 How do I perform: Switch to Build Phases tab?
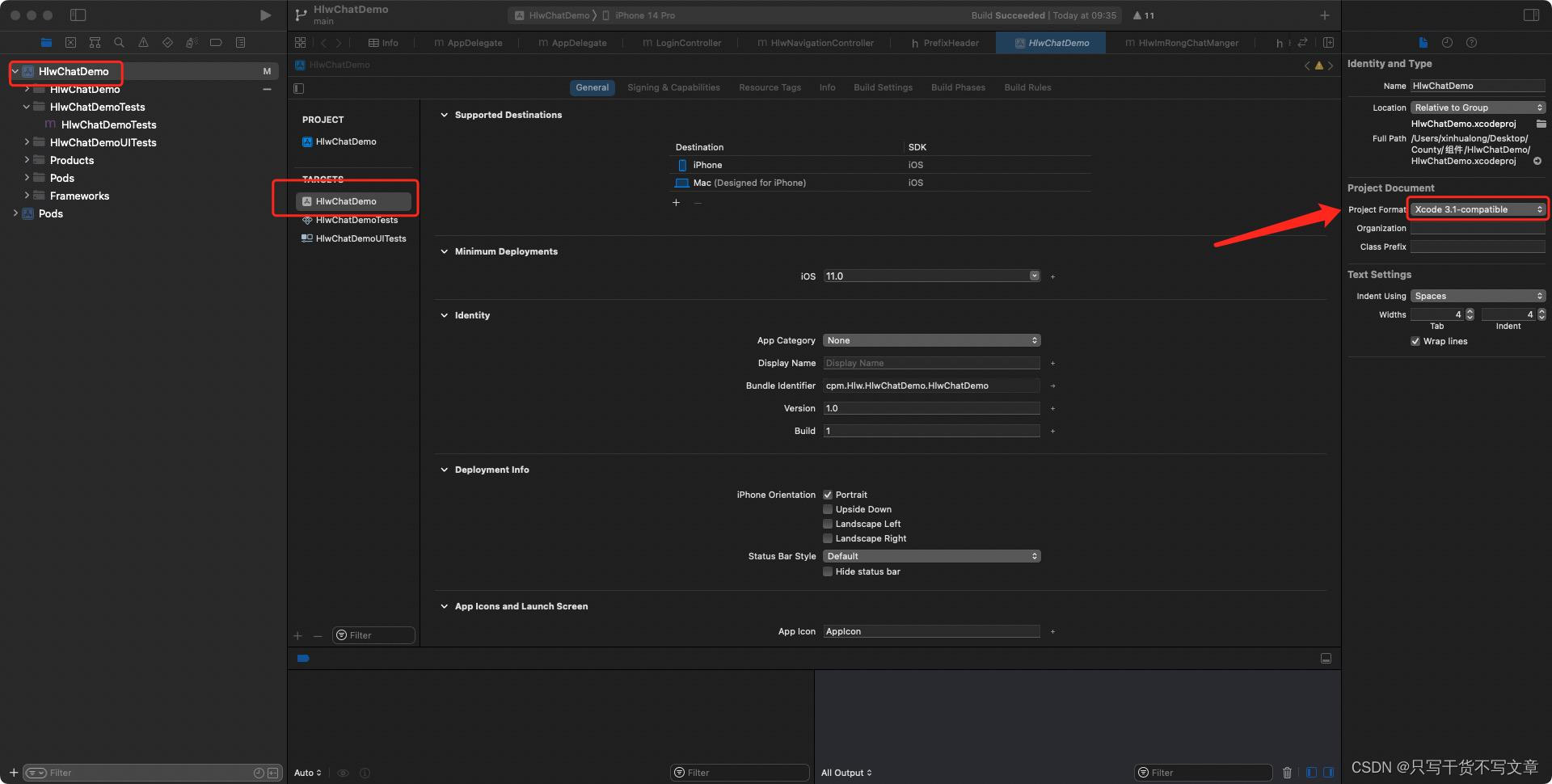(958, 87)
